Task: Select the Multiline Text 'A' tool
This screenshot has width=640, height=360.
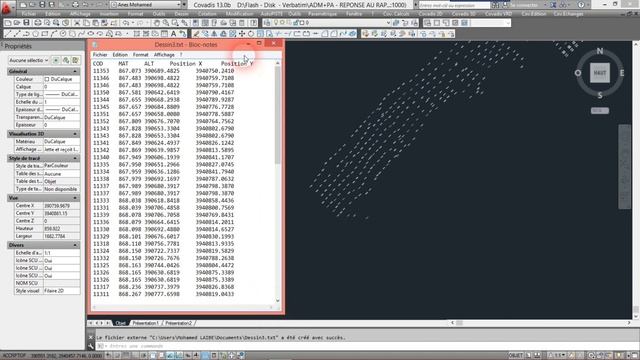Action: (173, 34)
